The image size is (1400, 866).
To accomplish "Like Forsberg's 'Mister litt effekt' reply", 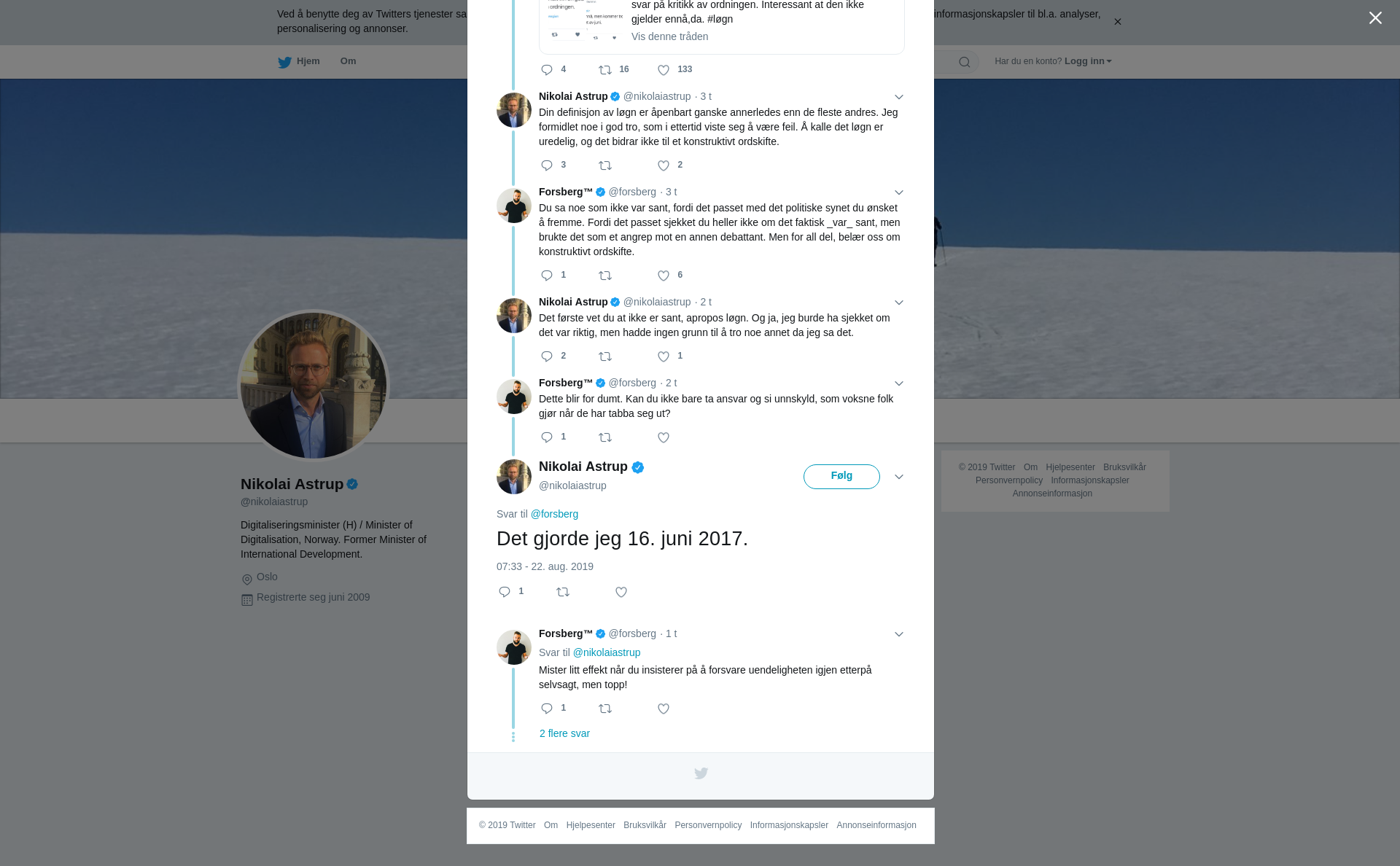I will pos(664,709).
